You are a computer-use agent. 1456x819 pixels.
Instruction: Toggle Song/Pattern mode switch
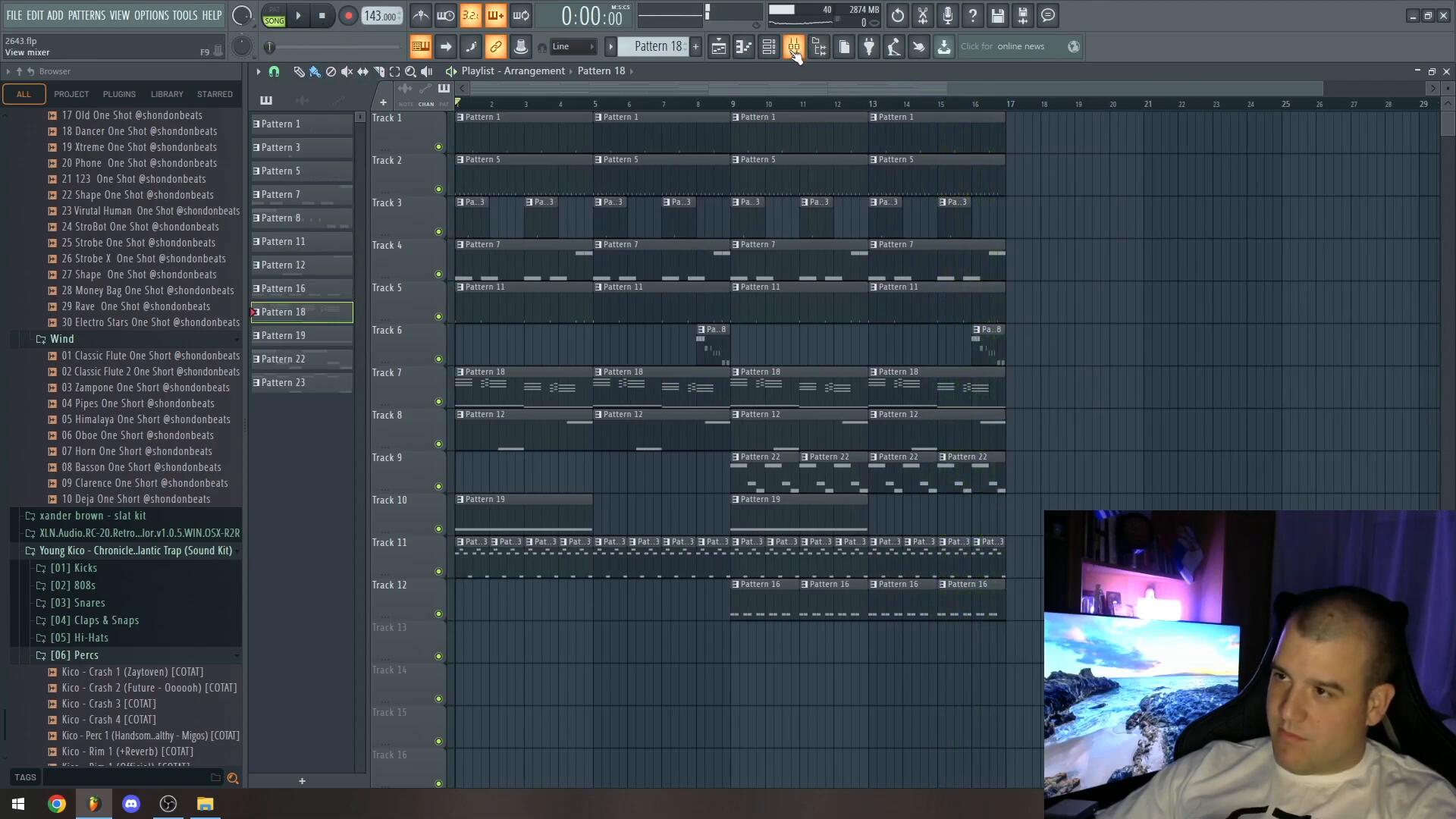[x=274, y=16]
